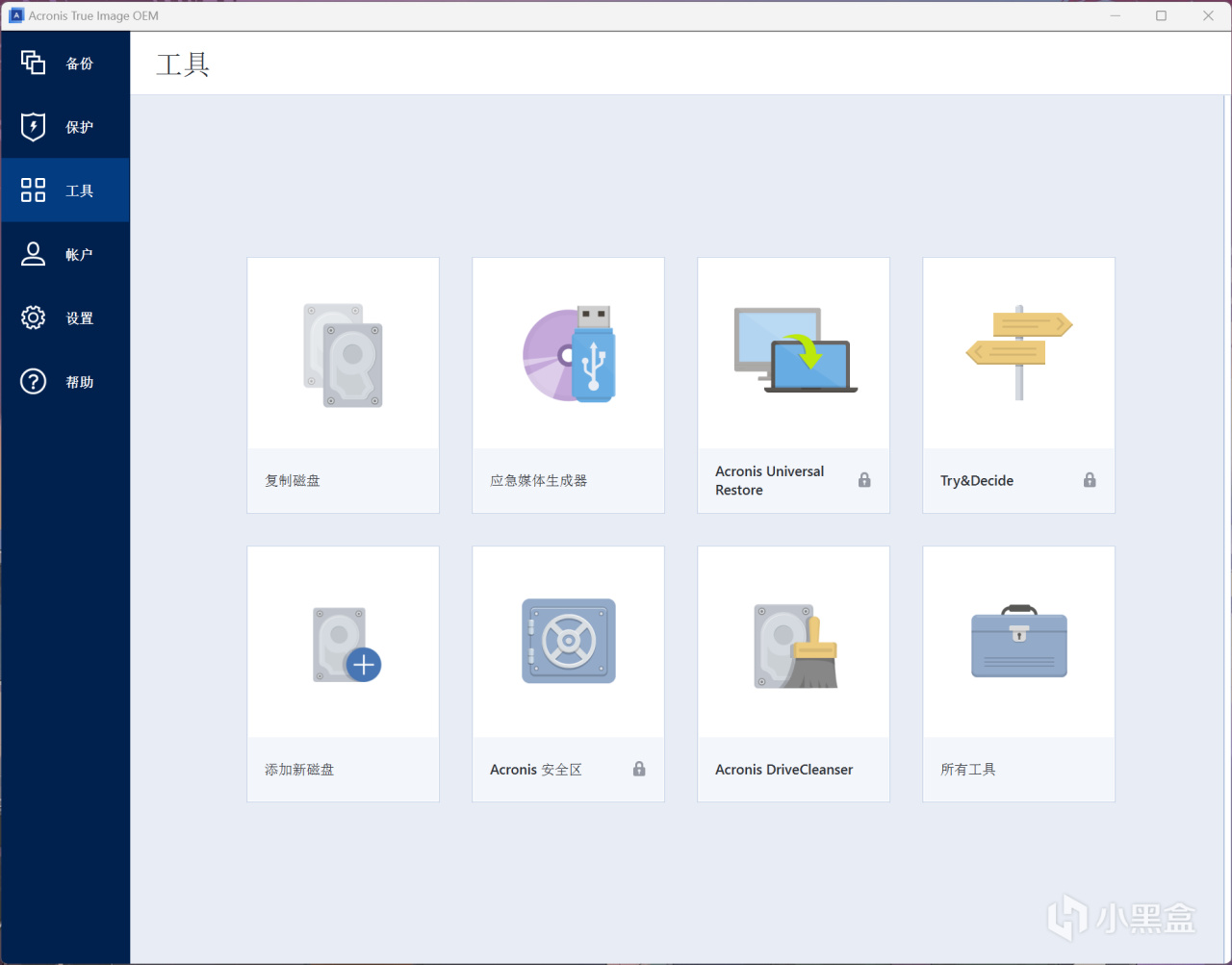Show the 帮助 (Help) sidebar section
This screenshot has width=1232, height=965.
click(64, 382)
